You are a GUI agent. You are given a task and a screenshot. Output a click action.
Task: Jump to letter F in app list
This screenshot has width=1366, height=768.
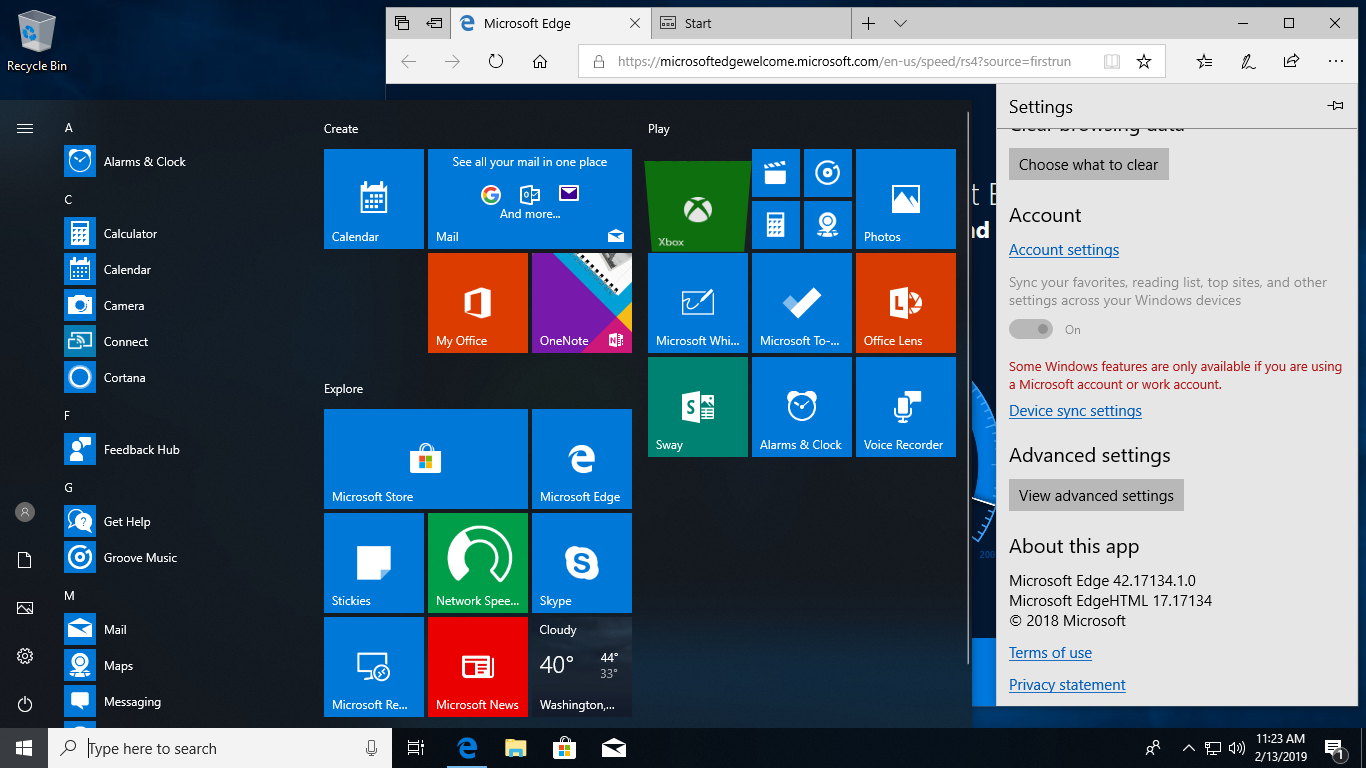coord(68,416)
